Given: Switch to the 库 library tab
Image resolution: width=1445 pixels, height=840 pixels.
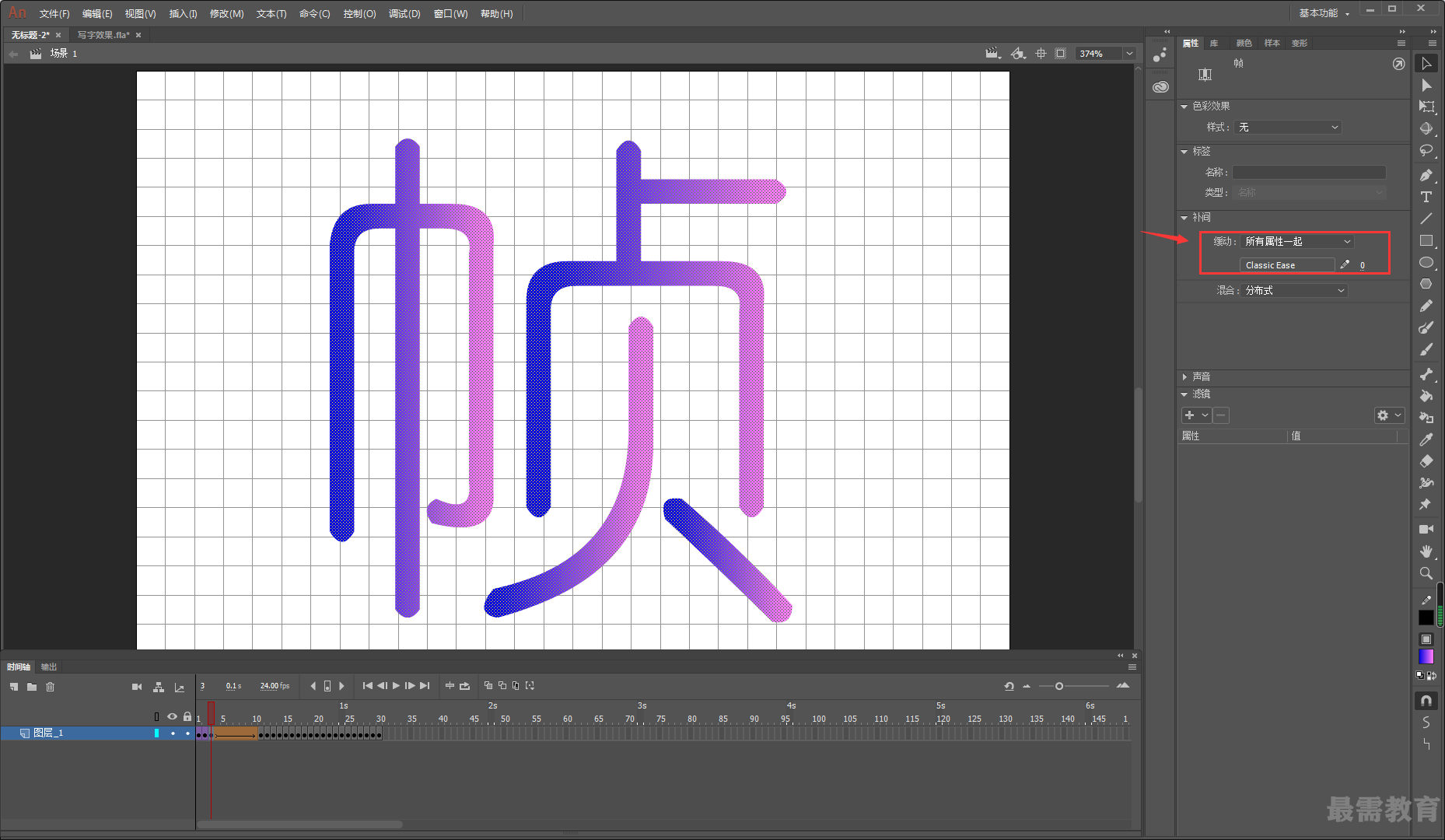Looking at the screenshot, I should point(1214,43).
